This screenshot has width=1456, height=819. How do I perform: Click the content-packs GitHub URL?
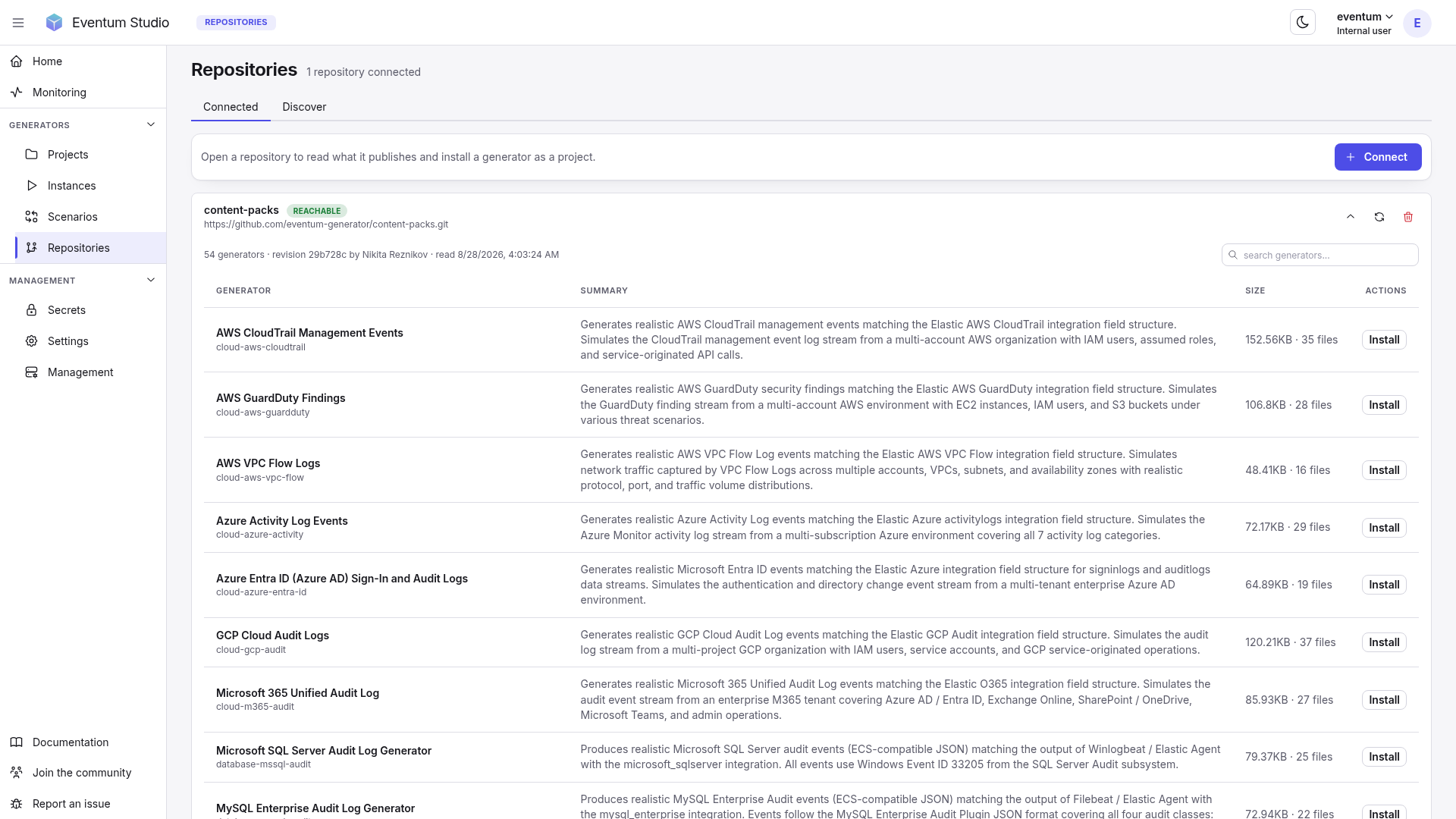coord(326,224)
